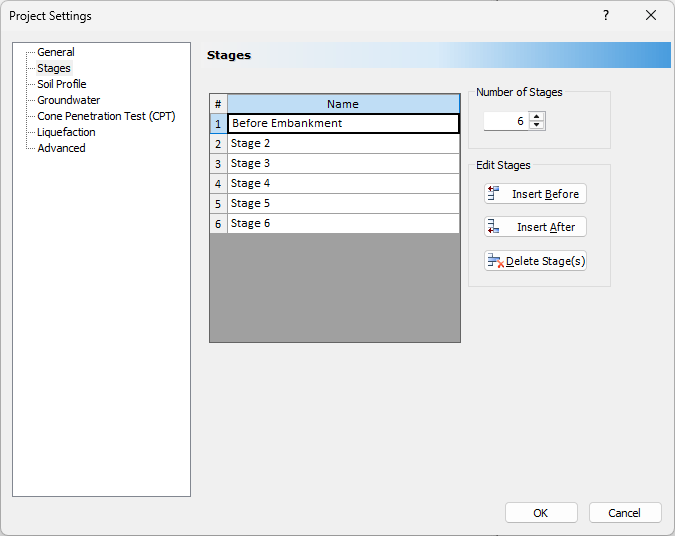Select the Stage 4 name cell

343,183
